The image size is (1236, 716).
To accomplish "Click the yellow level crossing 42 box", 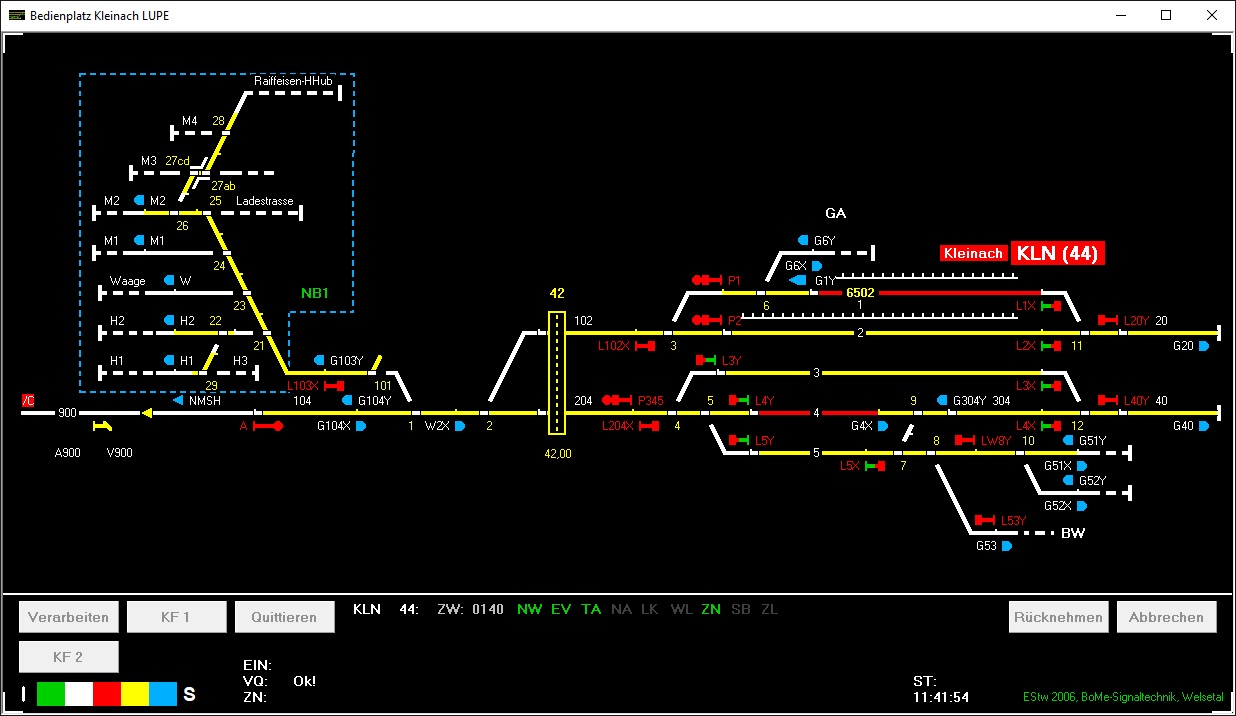I will point(557,373).
